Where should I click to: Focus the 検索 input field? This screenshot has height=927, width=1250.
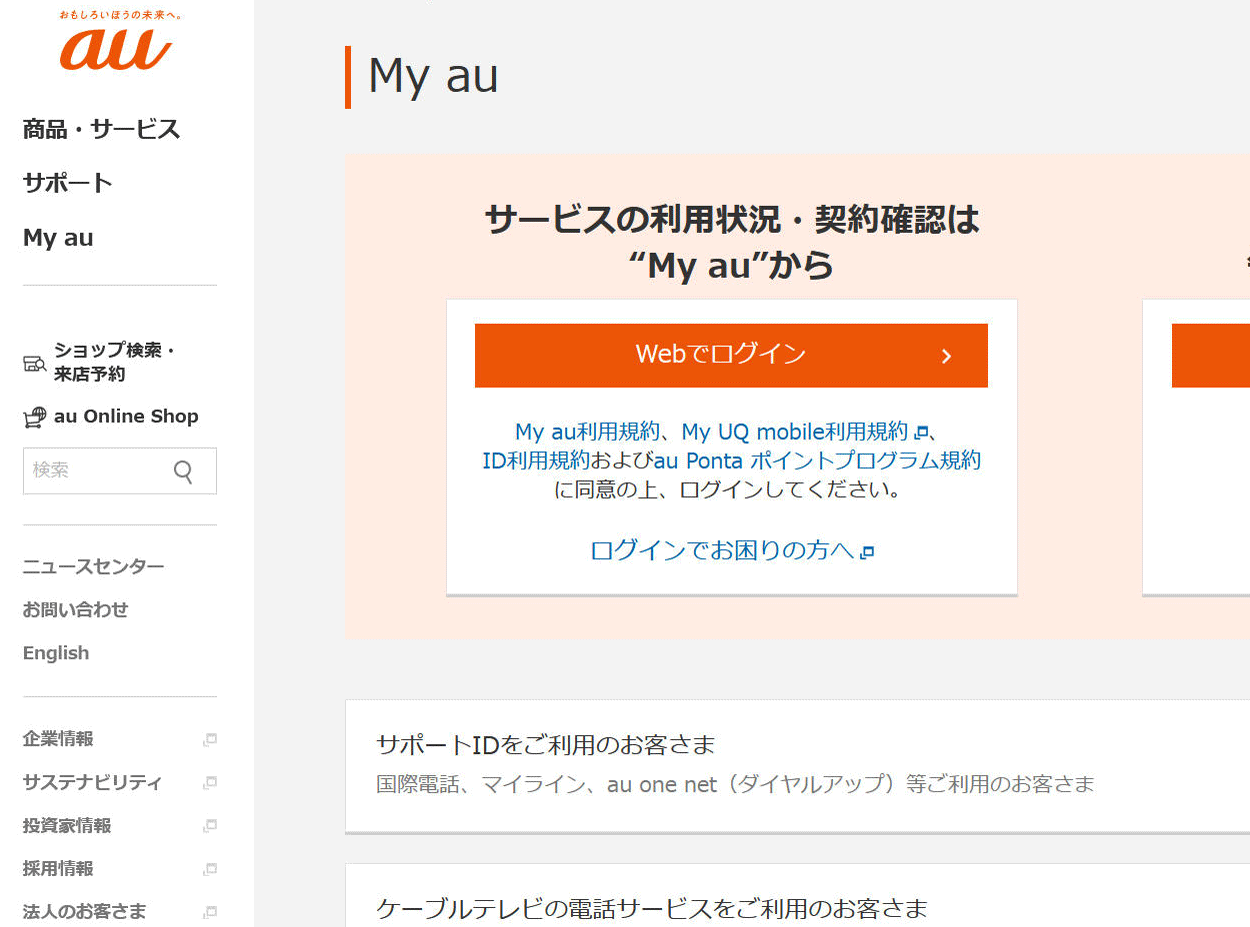pos(95,471)
